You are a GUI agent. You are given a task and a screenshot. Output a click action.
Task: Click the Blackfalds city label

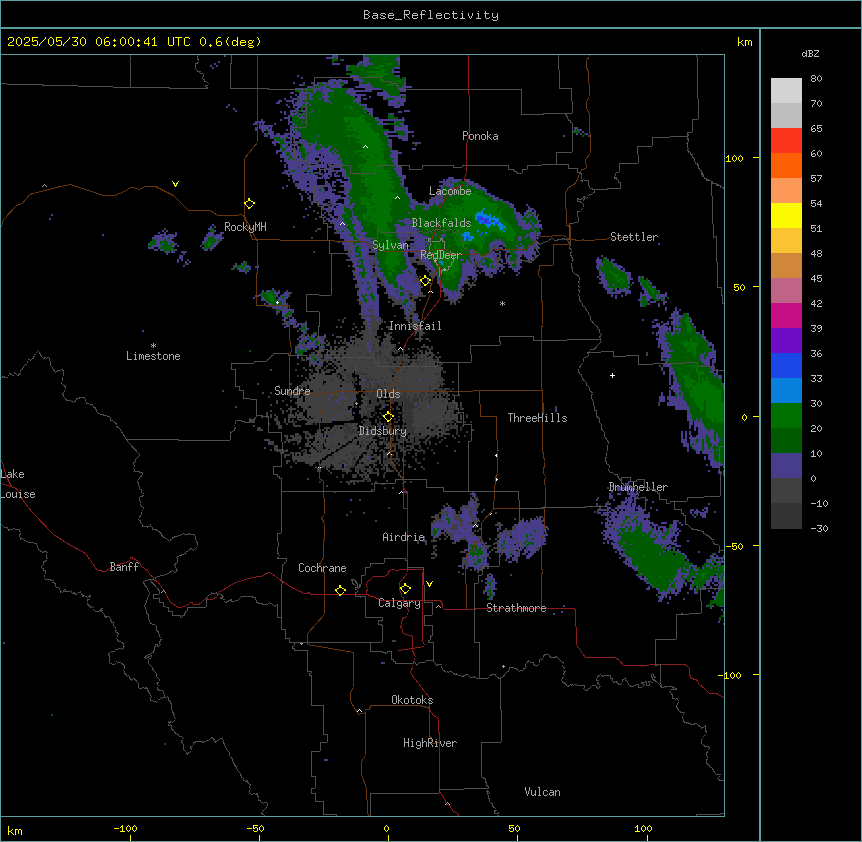[441, 223]
